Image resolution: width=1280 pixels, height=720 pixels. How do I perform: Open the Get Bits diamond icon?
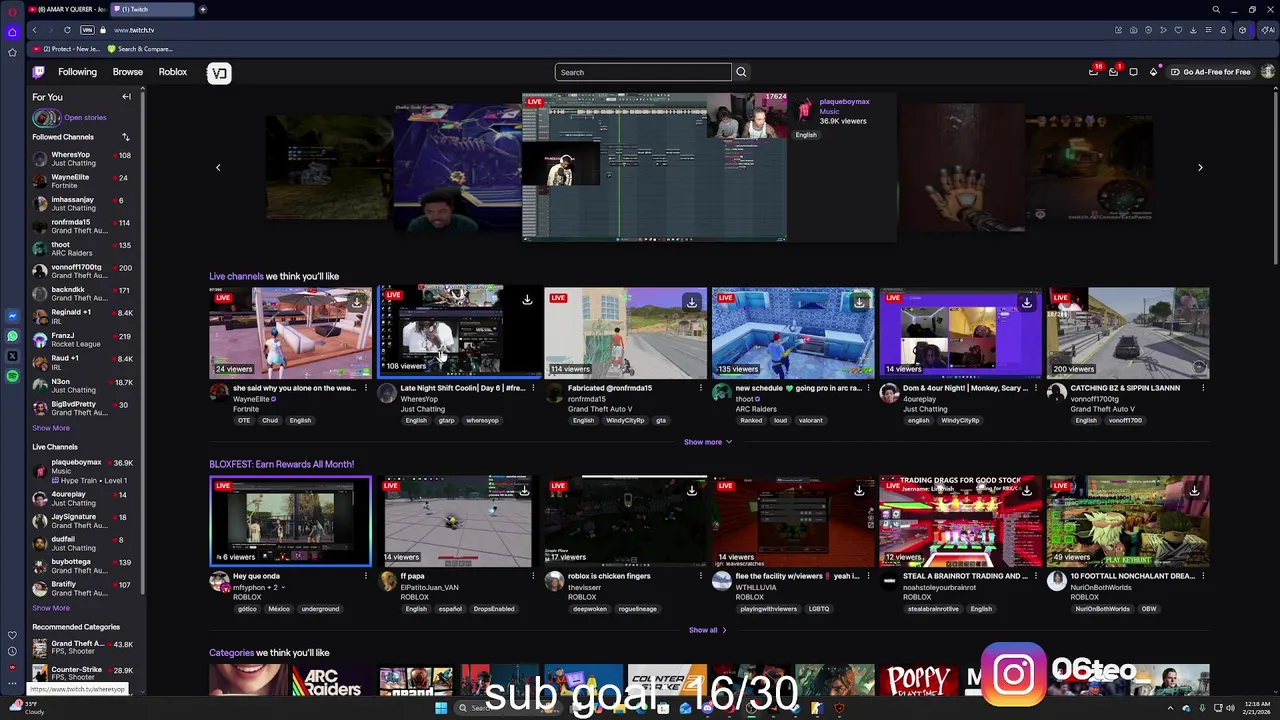[1153, 72]
